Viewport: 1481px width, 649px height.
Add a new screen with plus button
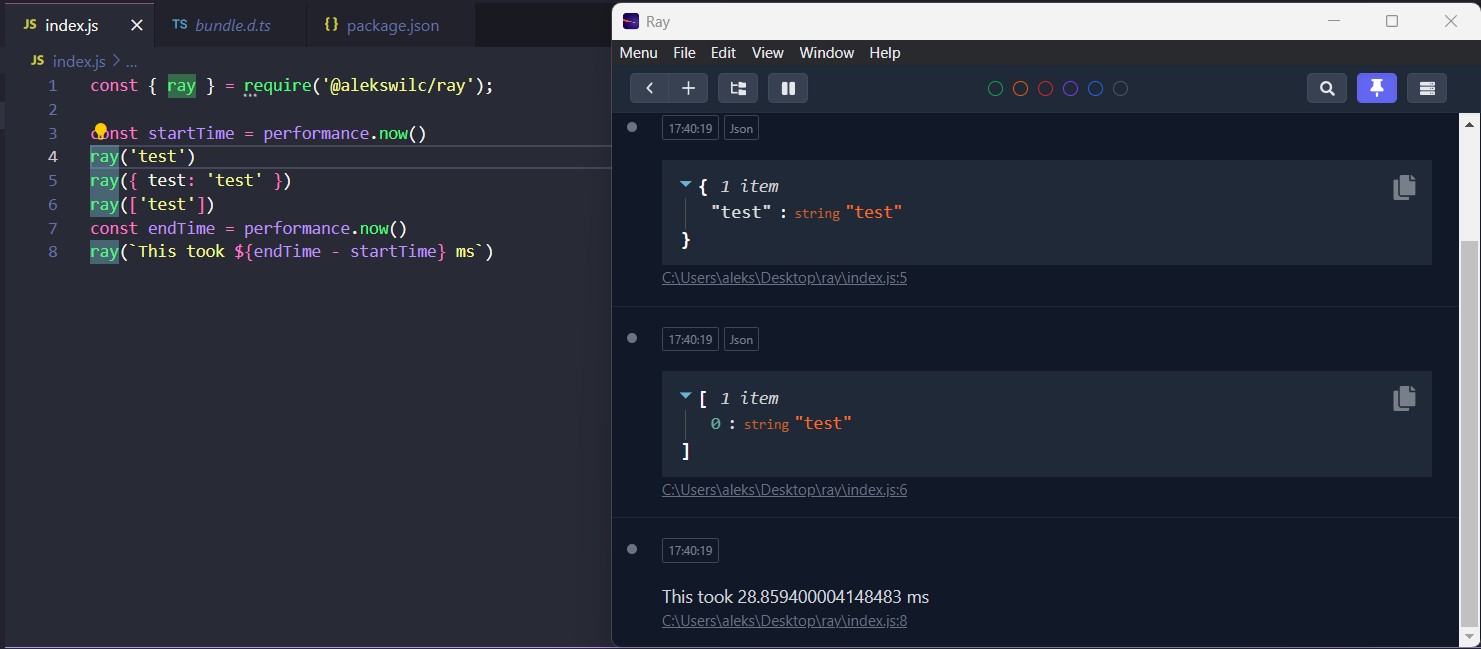(688, 88)
